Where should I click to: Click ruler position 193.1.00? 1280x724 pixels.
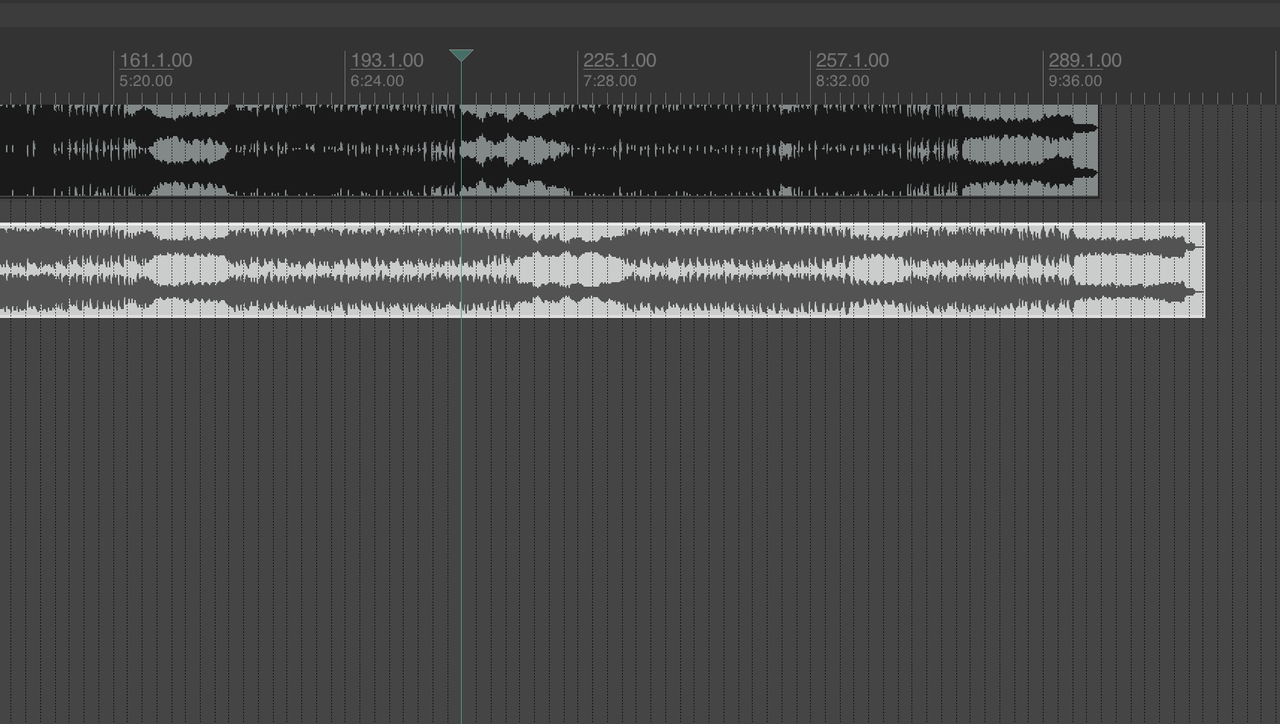pos(387,60)
